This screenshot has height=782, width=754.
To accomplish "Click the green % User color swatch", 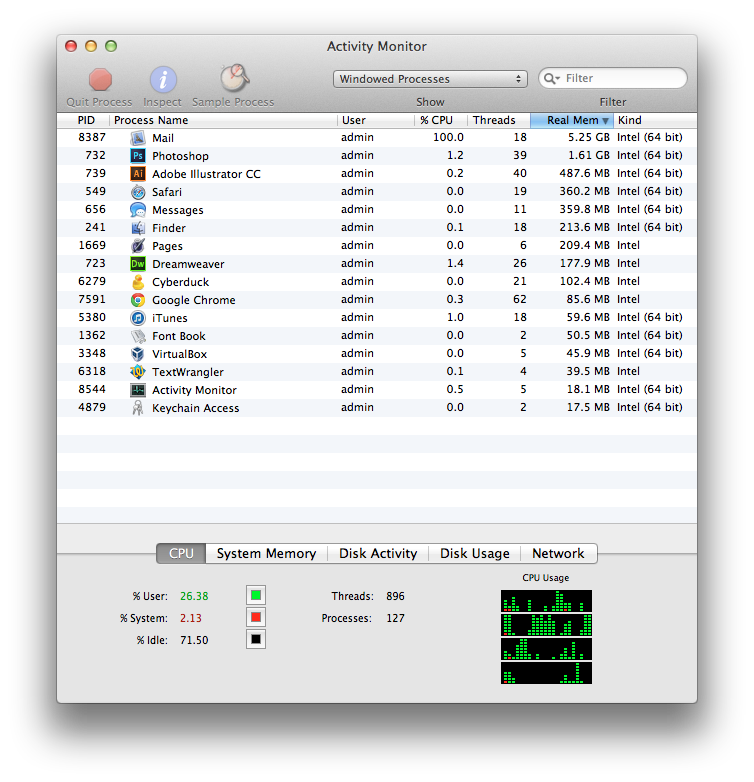I will coord(256,595).
